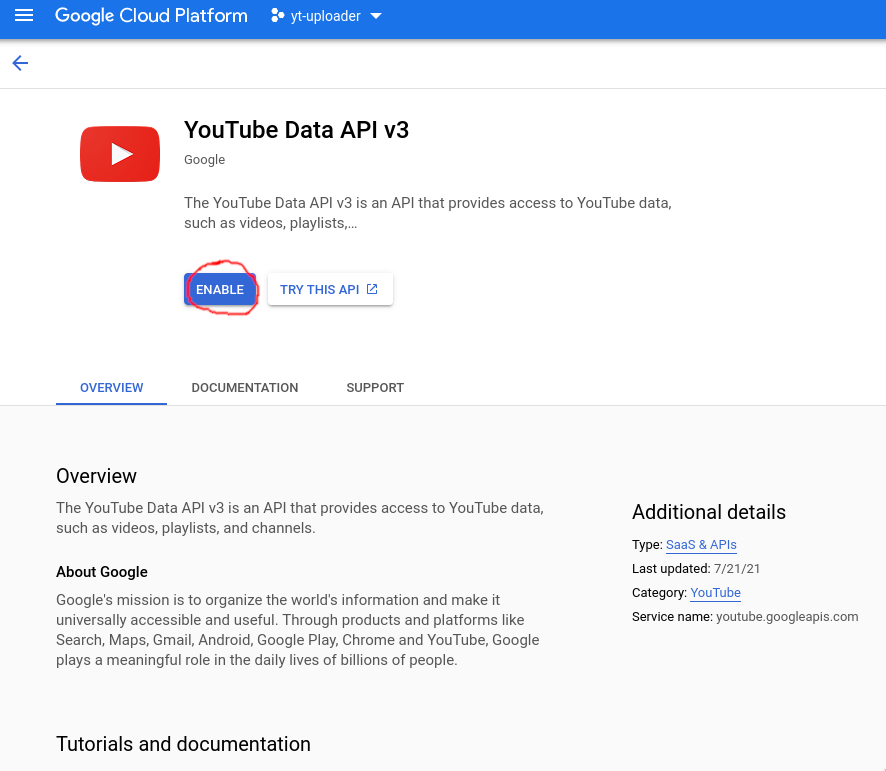Click the Google Cloud Platform title
The width and height of the screenshot is (886, 771).
tap(151, 16)
